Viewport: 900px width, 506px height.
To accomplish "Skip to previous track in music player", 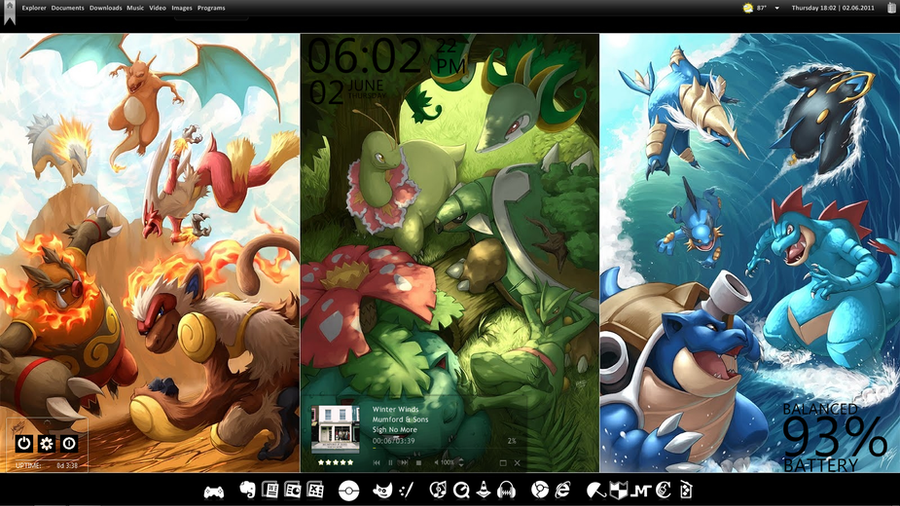I will pos(377,462).
